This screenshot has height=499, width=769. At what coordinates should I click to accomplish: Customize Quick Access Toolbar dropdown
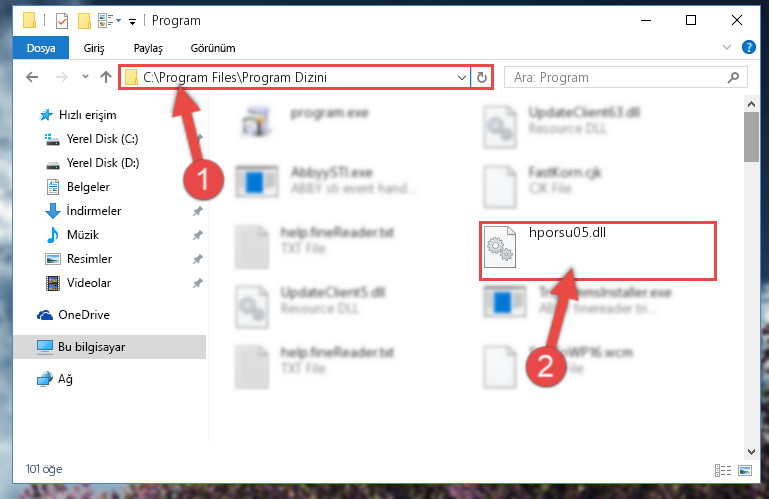132,21
